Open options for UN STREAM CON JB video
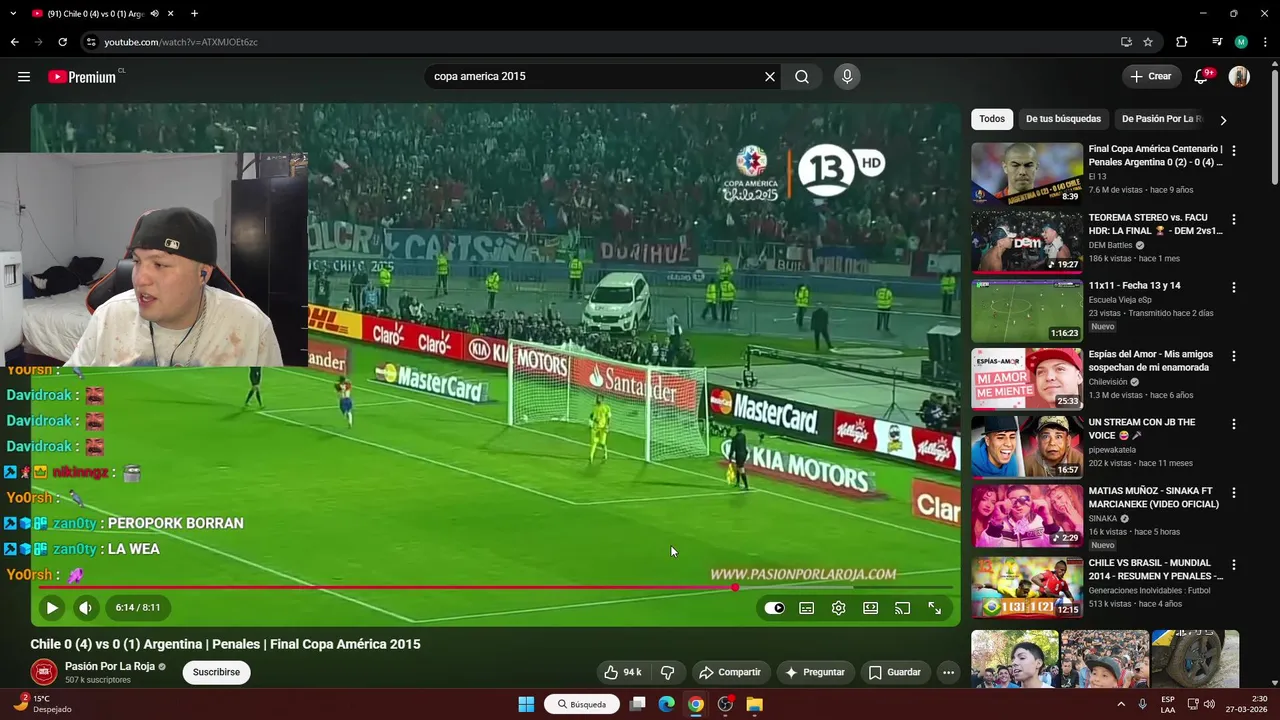This screenshot has height=720, width=1280. point(1234,424)
